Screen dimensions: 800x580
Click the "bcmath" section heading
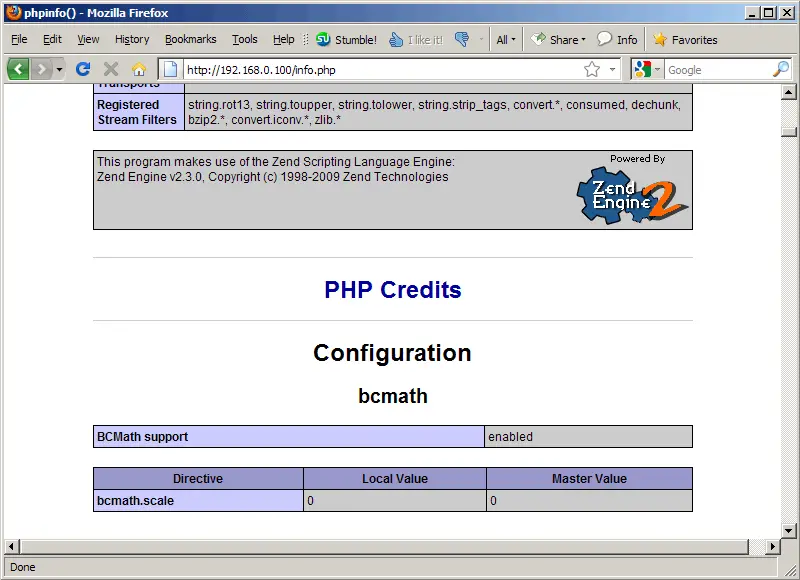click(393, 396)
